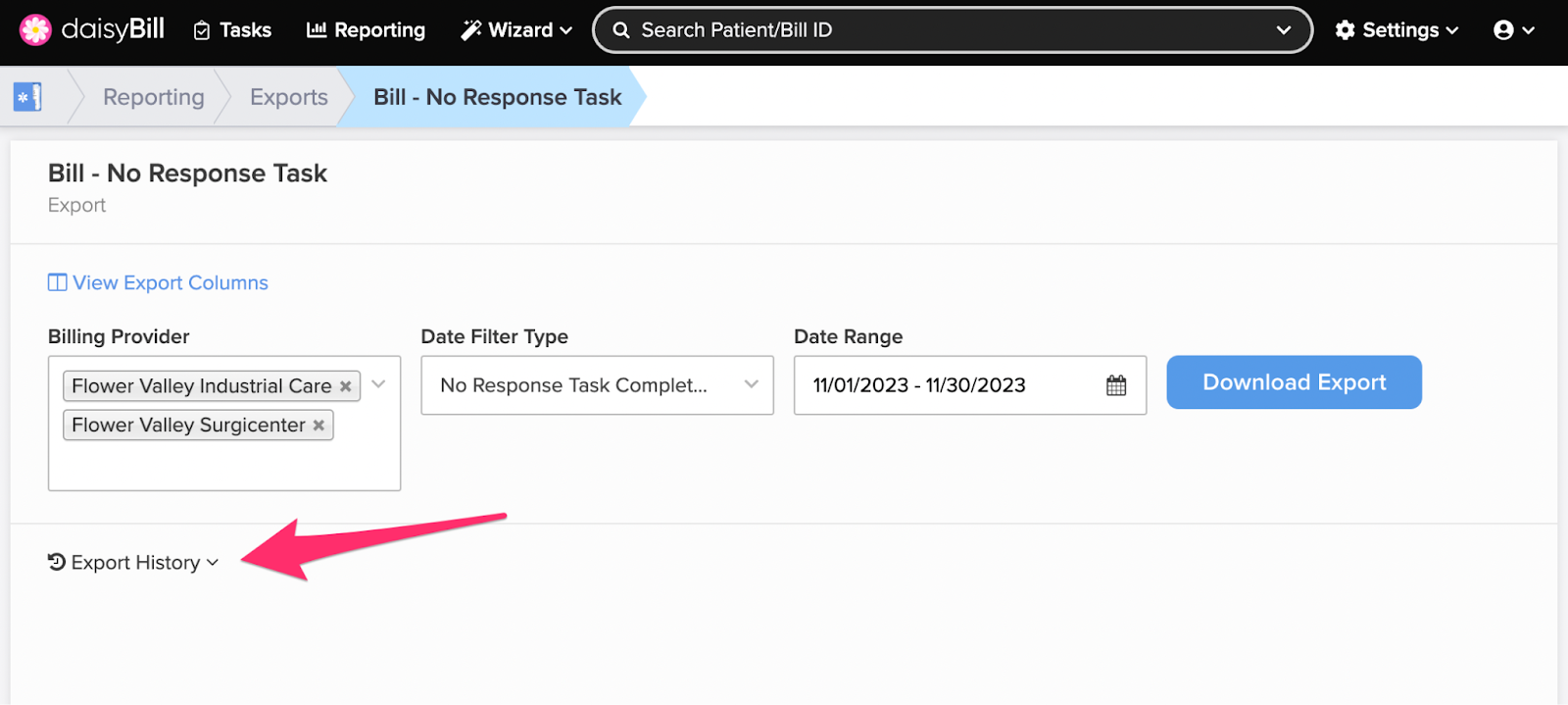
Task: Expand the Billing Provider dropdown
Action: [379, 384]
